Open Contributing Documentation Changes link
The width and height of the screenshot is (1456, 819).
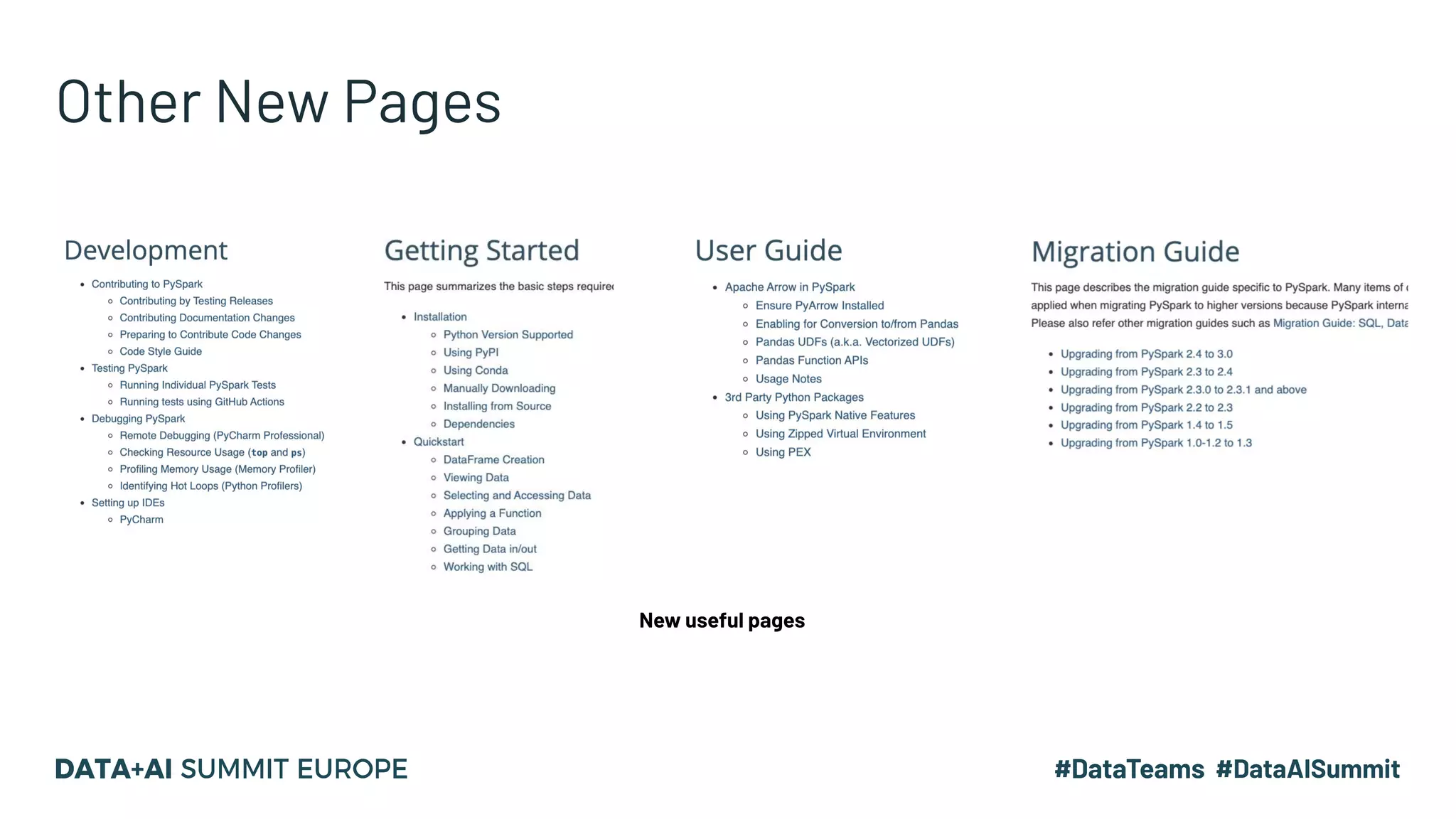click(207, 318)
